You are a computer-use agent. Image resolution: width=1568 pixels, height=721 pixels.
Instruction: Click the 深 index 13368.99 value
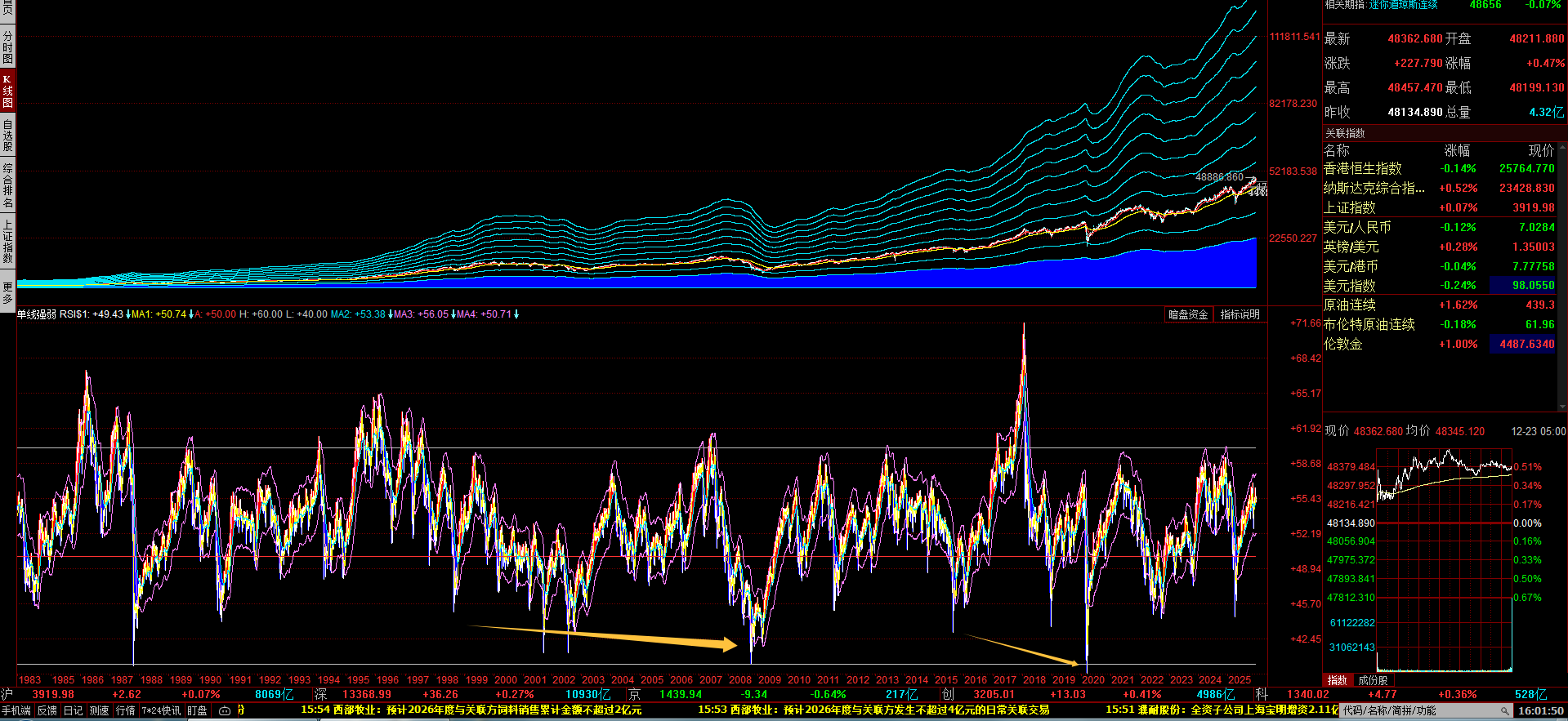[366, 694]
